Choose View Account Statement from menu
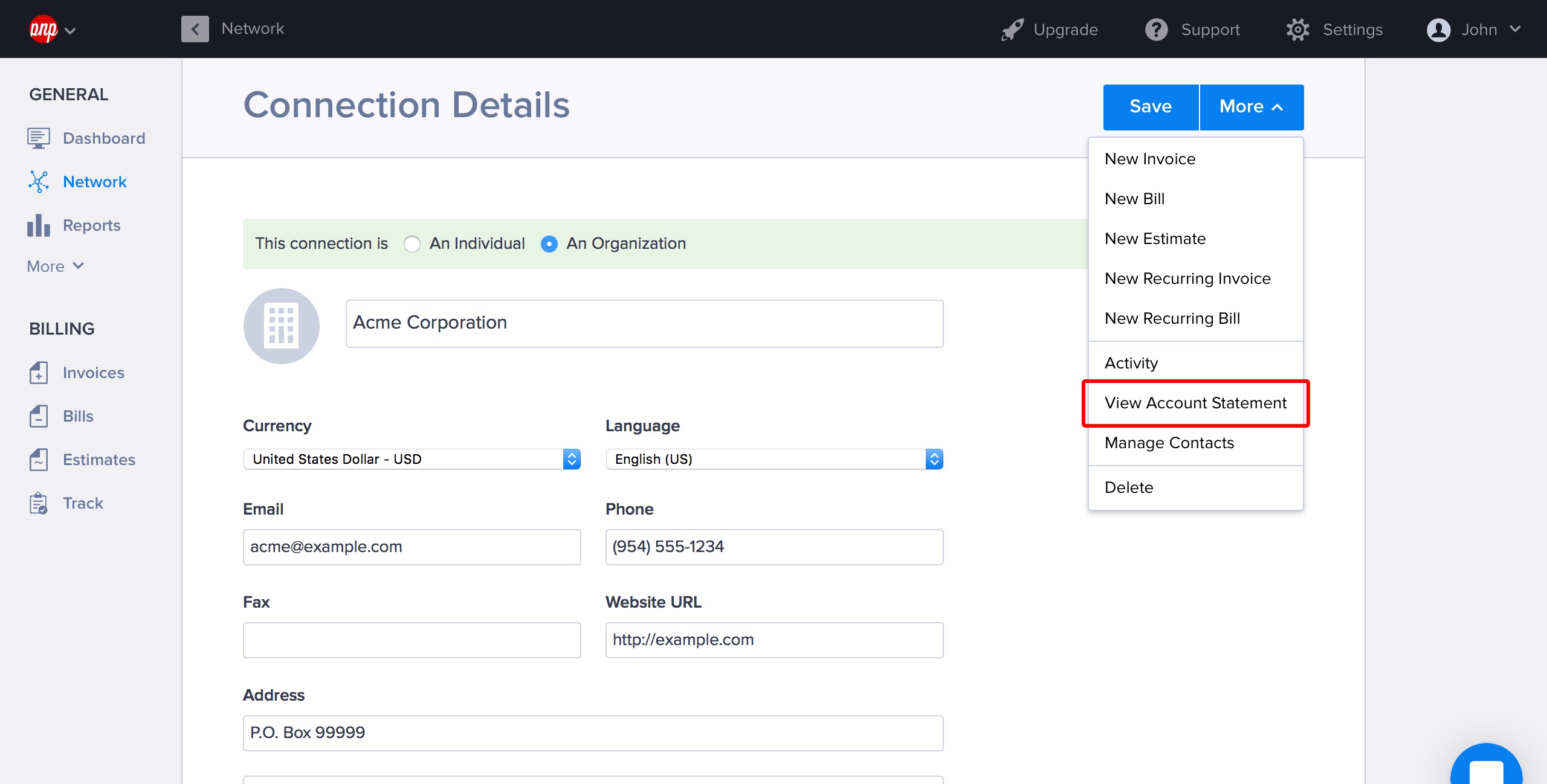 pyautogui.click(x=1195, y=403)
